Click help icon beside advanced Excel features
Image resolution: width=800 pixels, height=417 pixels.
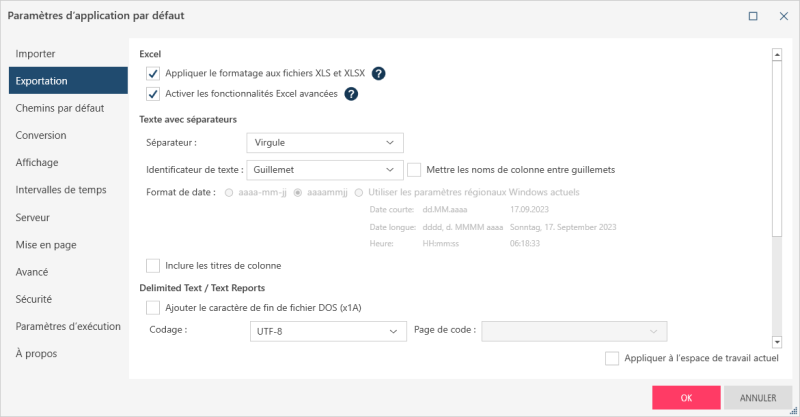(351, 94)
